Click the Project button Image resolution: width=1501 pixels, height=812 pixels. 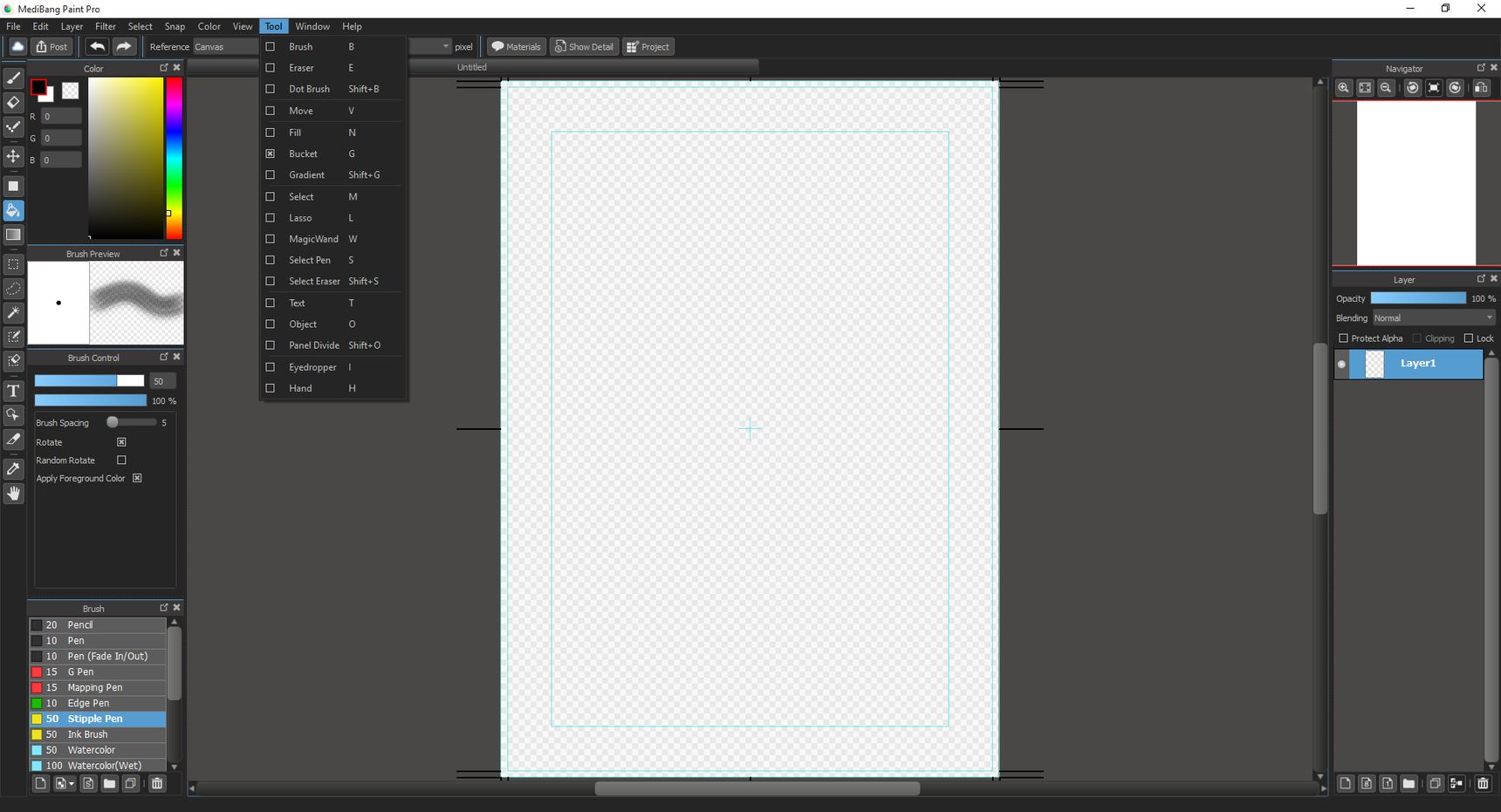click(x=648, y=46)
